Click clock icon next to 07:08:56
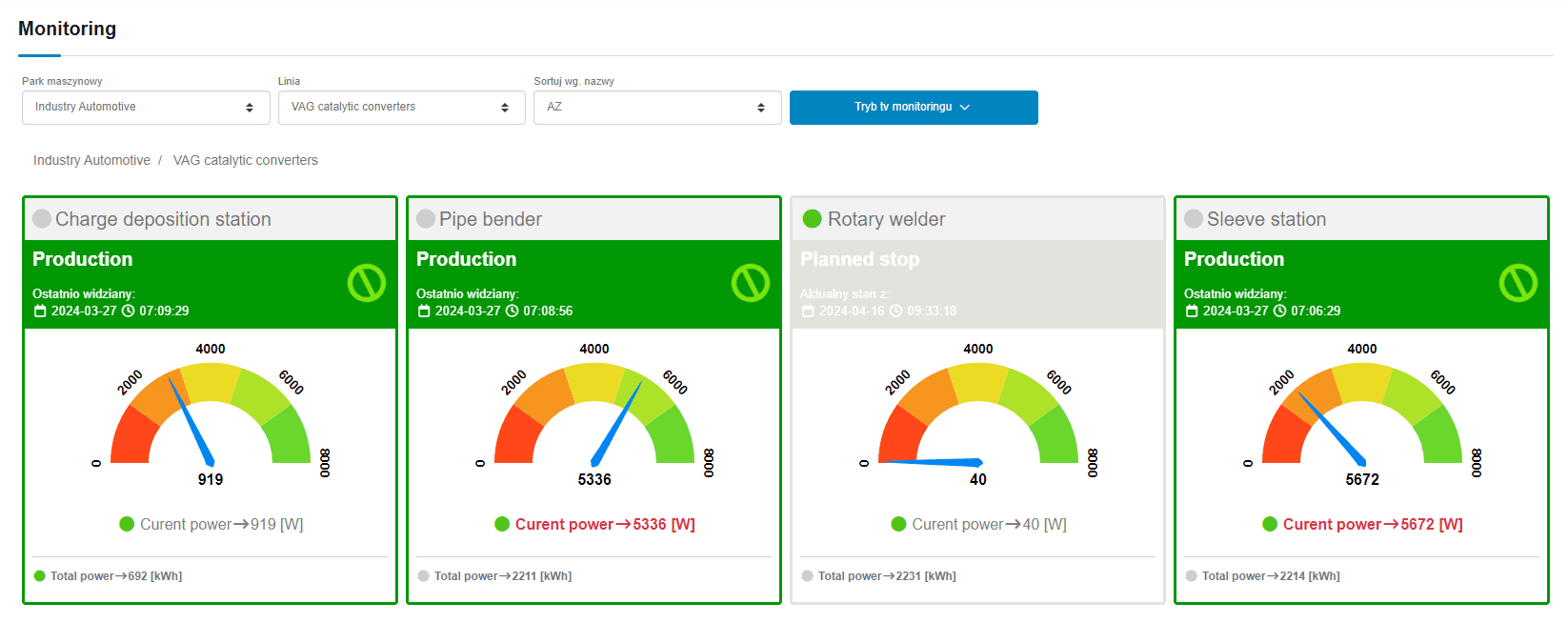 tap(513, 311)
